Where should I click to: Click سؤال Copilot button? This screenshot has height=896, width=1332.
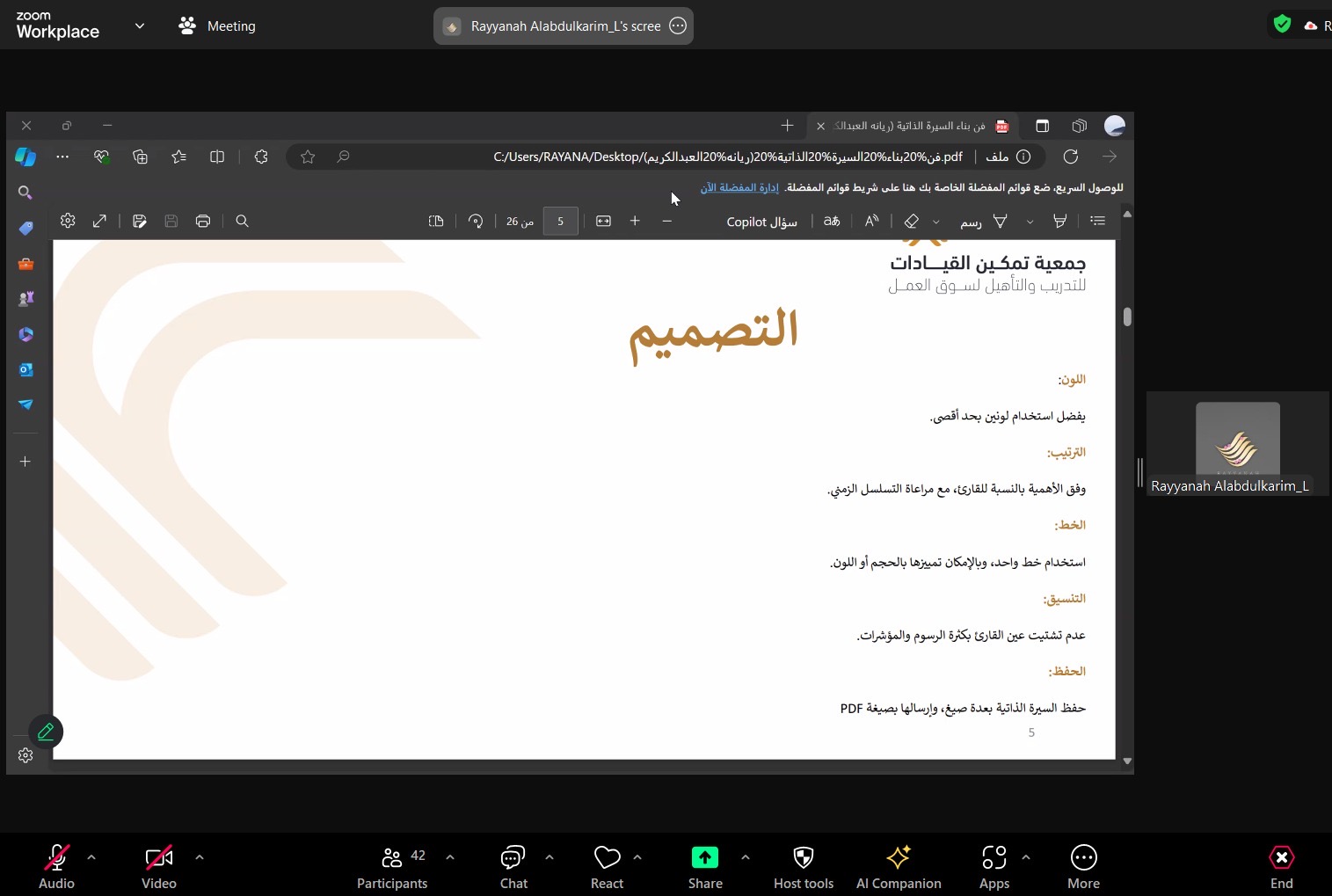[761, 222]
